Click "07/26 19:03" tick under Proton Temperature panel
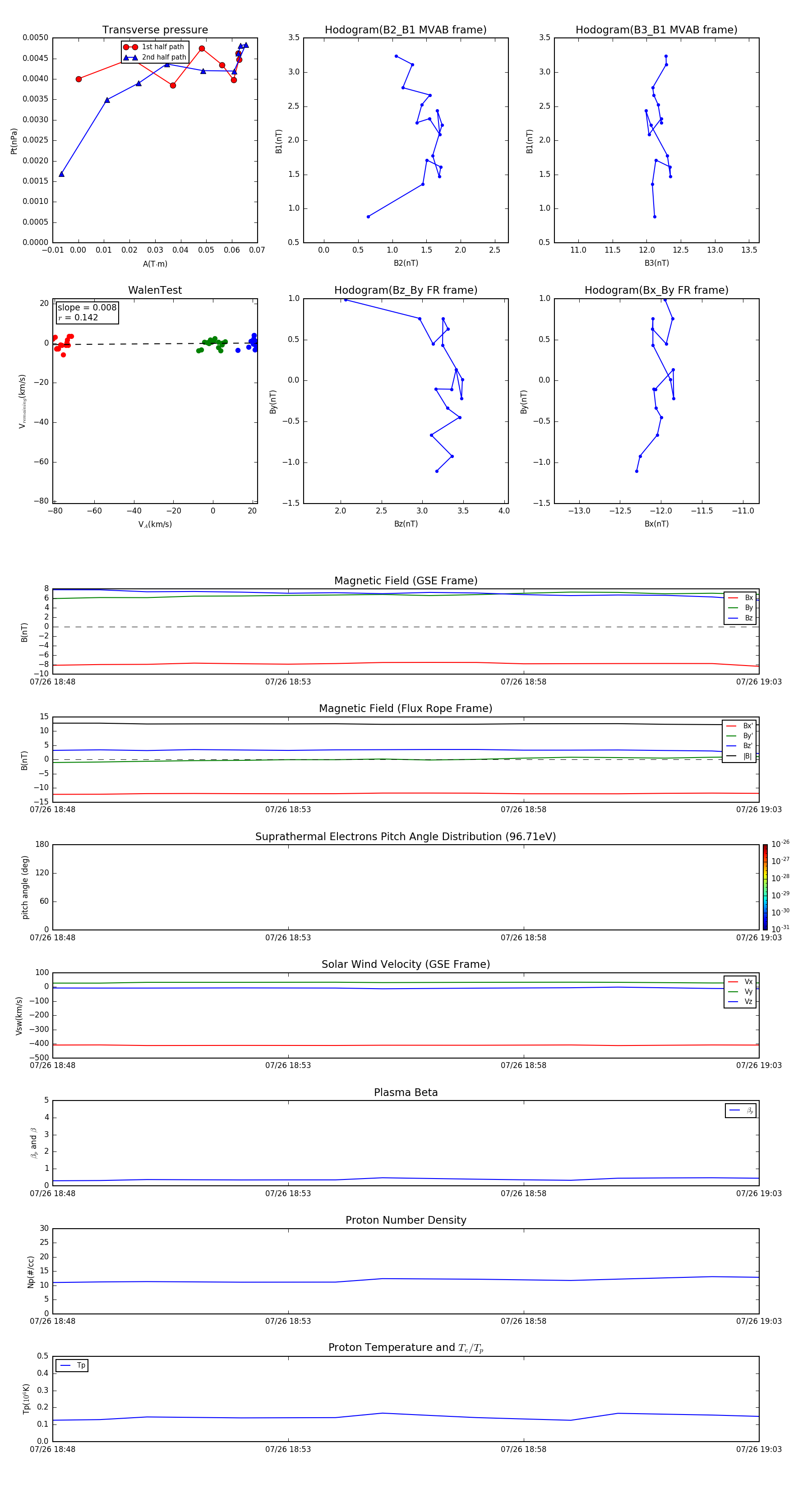Screen dimensions: 812x1489 tap(759, 1449)
